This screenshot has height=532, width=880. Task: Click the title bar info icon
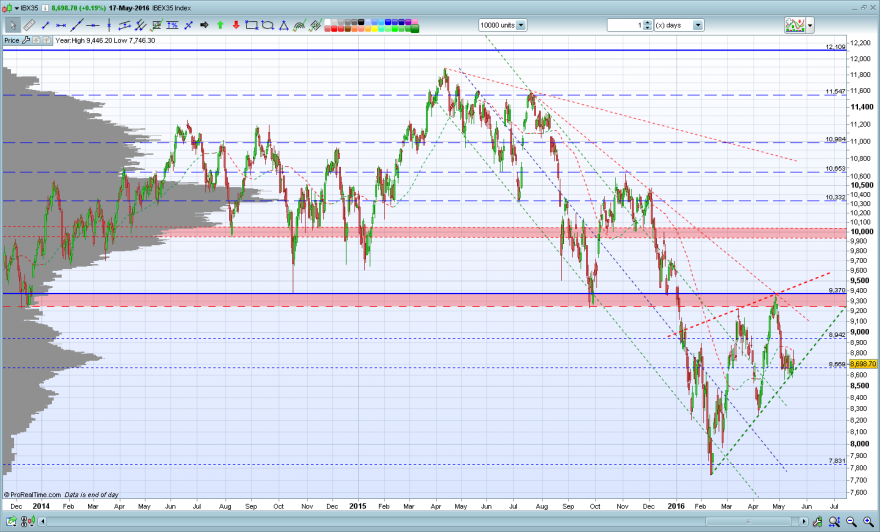(x=45, y=8)
